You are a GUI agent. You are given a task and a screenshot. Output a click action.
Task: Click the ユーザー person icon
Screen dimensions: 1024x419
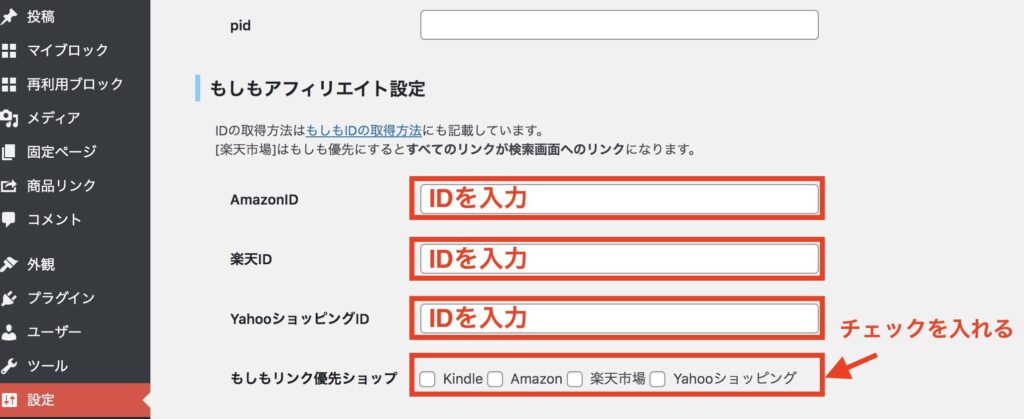(x=8, y=332)
